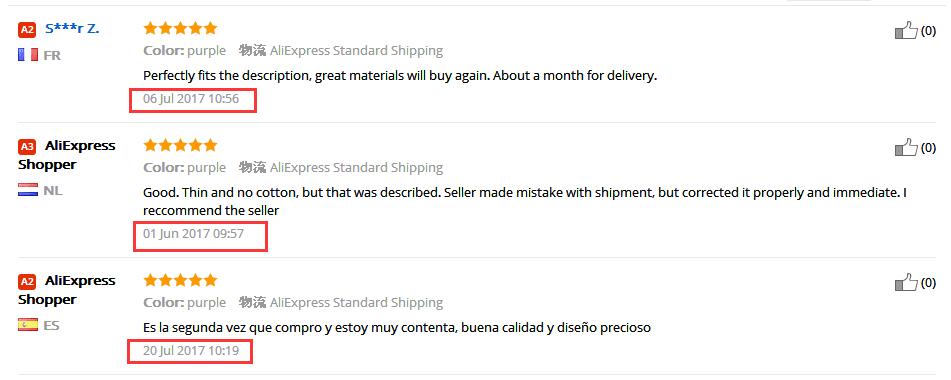Click the Spanish review text
Image resolution: width=951 pixels, height=380 pixels.
397,328
